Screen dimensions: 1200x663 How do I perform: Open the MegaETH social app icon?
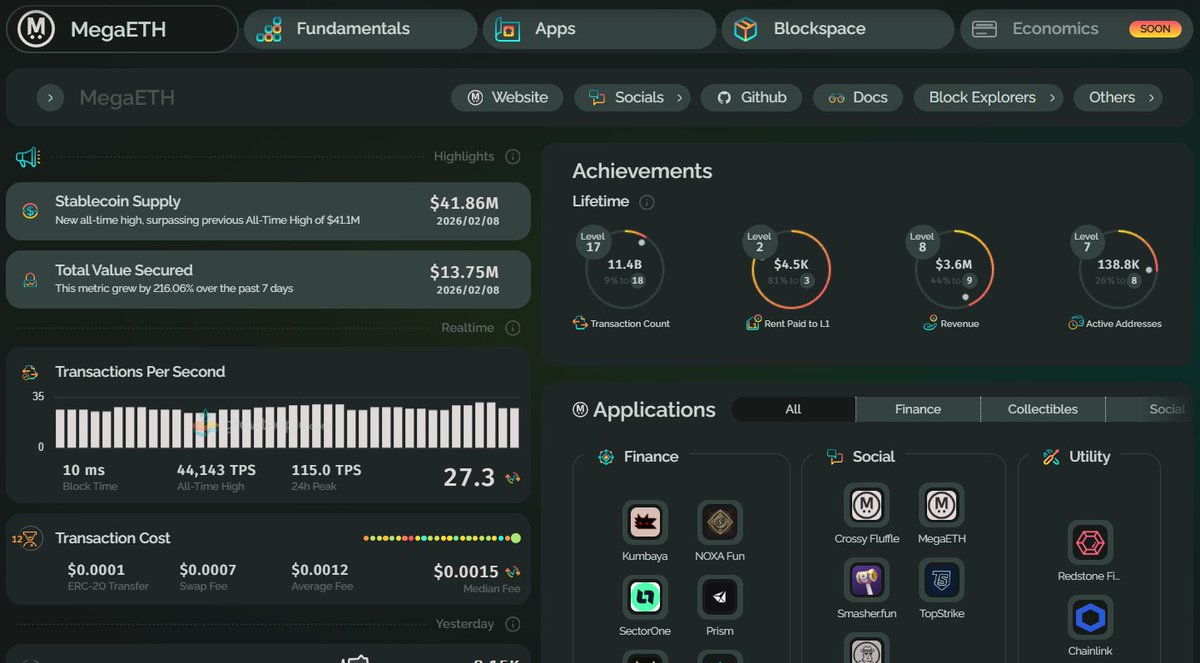tap(942, 506)
